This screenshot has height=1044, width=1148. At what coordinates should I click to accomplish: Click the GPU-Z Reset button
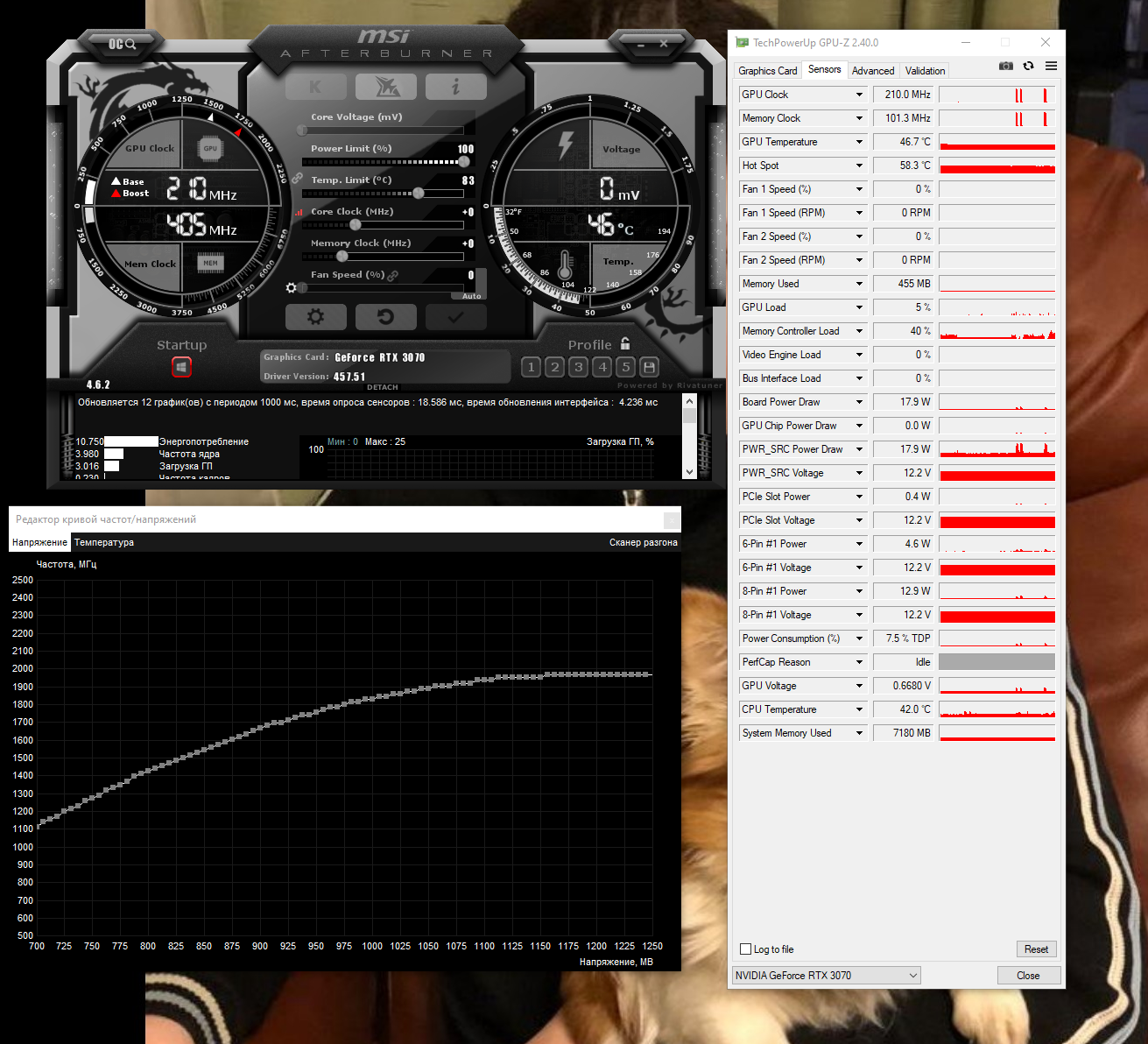[x=1036, y=949]
